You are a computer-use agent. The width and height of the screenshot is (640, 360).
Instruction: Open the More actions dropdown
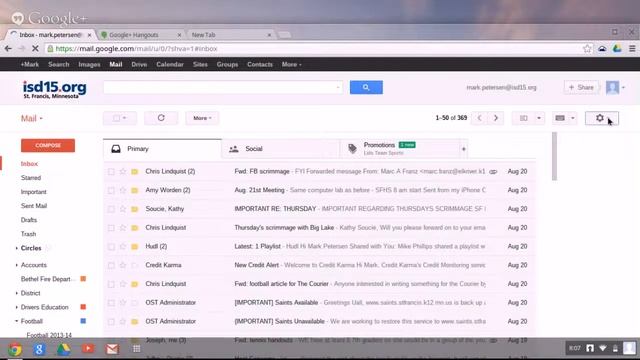[x=202, y=118]
